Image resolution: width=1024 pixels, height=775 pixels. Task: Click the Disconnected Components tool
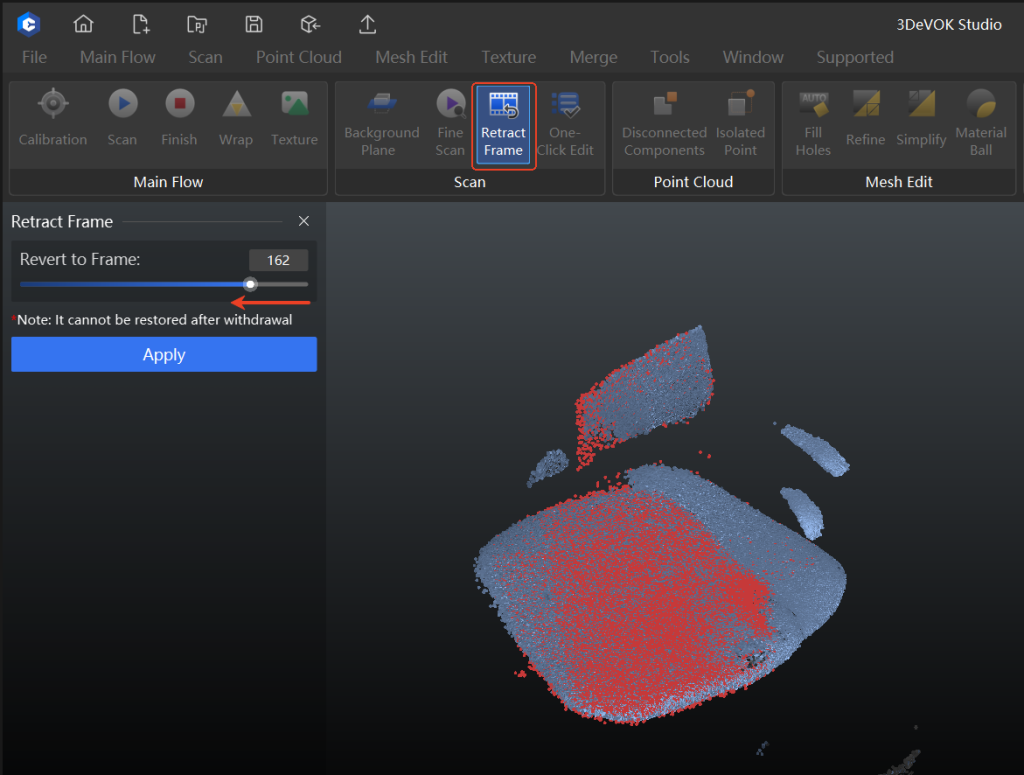pos(663,118)
